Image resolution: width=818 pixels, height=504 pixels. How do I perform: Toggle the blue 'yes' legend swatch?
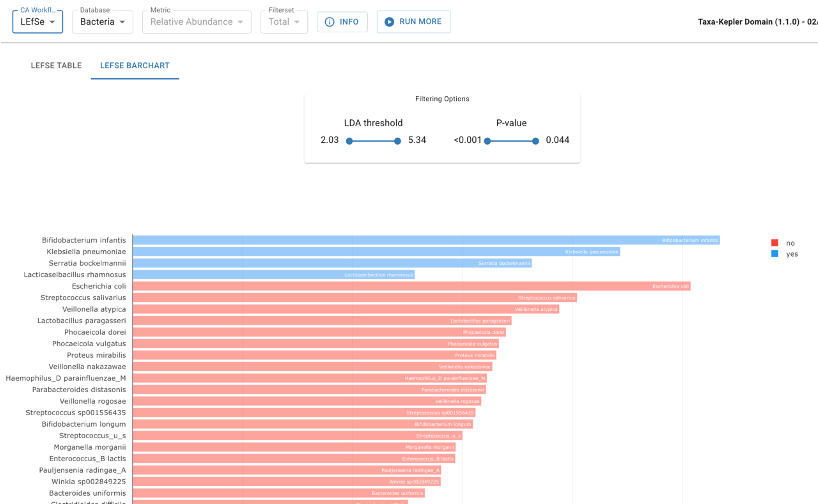[x=774, y=254]
